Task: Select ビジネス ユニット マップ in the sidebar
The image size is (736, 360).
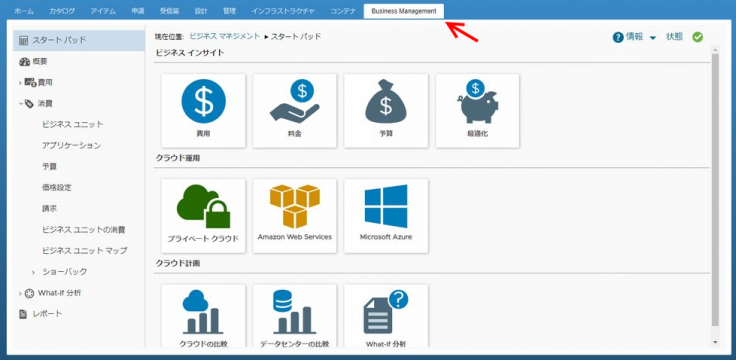Action: point(84,251)
